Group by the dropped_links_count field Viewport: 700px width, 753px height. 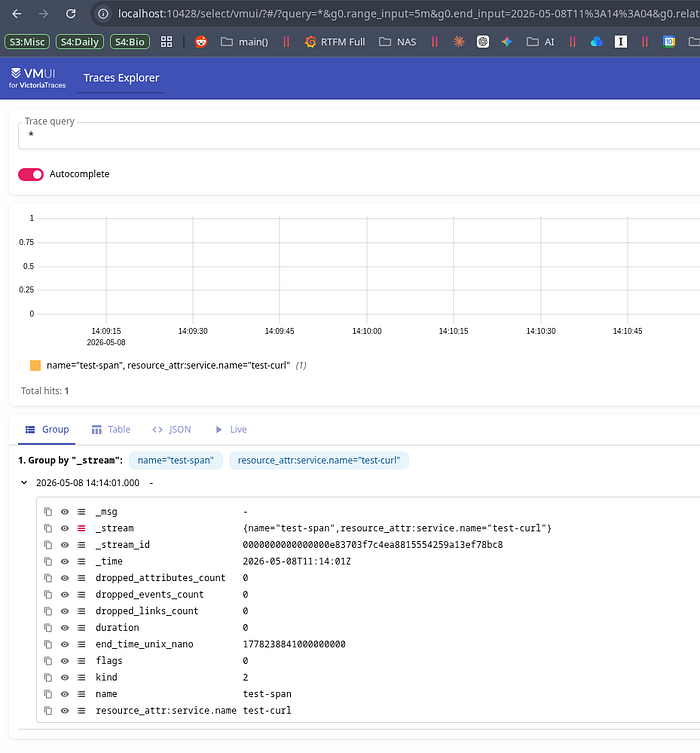[82, 611]
